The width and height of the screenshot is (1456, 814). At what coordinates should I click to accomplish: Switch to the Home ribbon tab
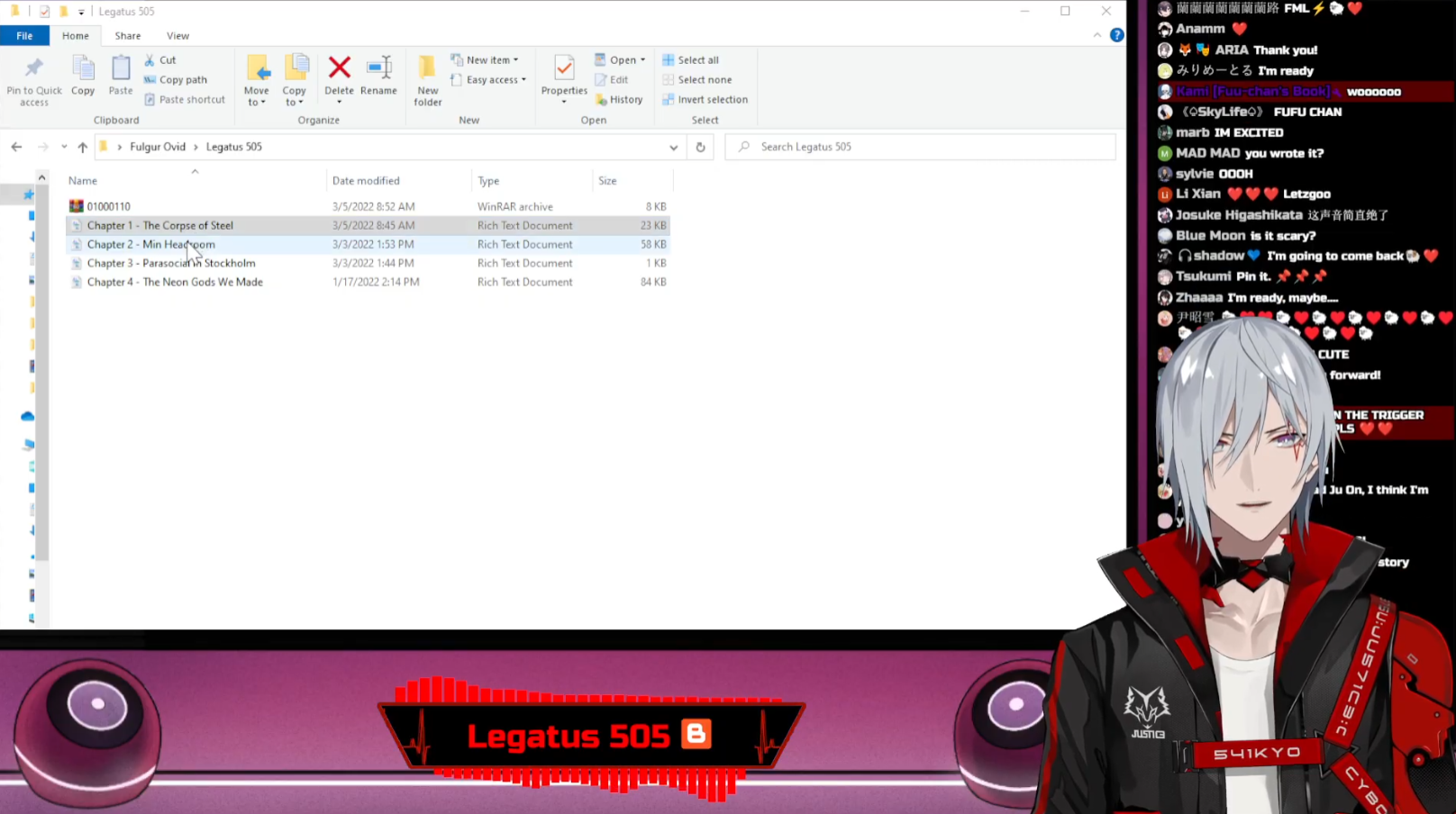76,36
